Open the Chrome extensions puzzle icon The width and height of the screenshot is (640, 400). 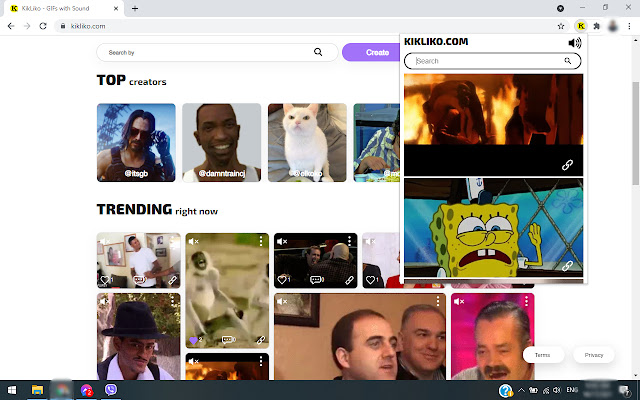(x=597, y=25)
